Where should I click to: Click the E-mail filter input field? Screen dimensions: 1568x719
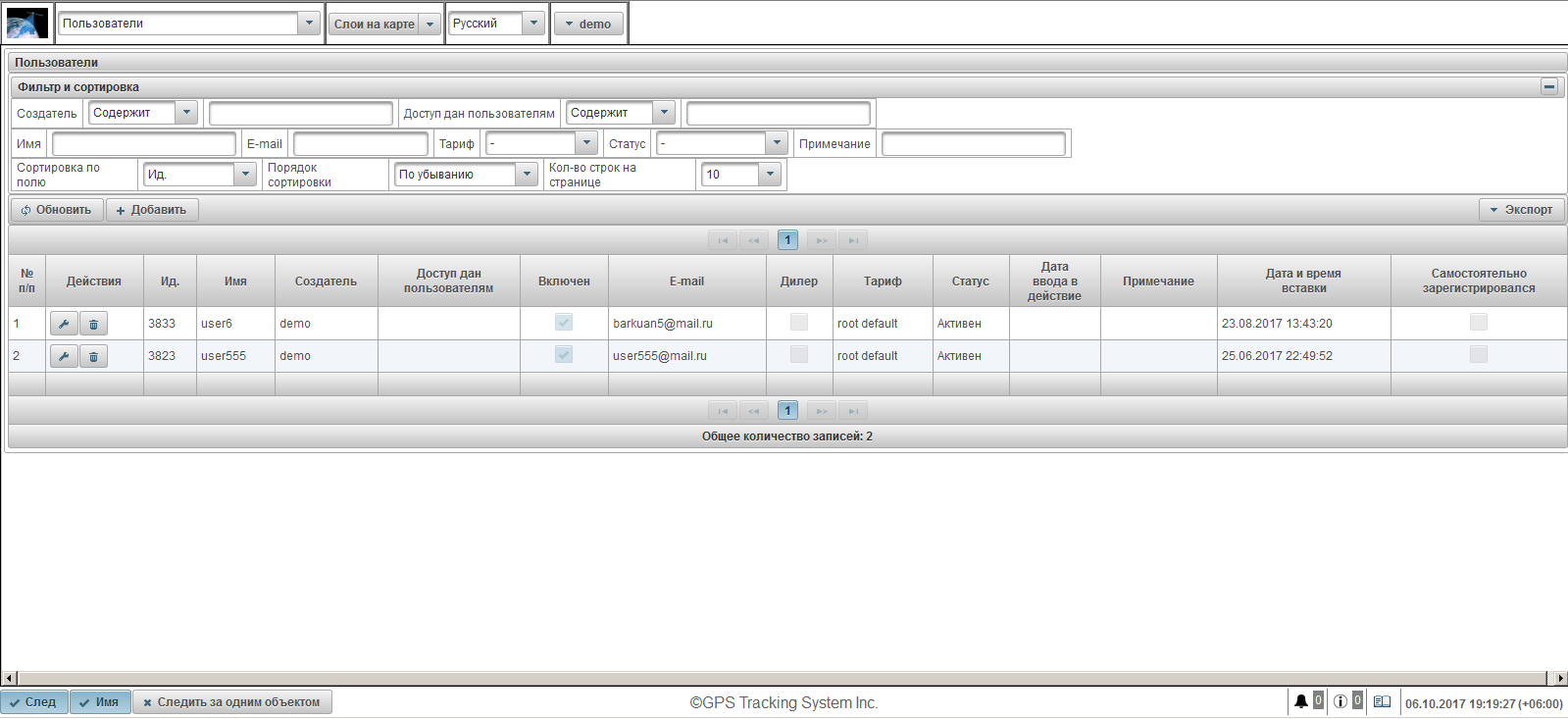(360, 144)
